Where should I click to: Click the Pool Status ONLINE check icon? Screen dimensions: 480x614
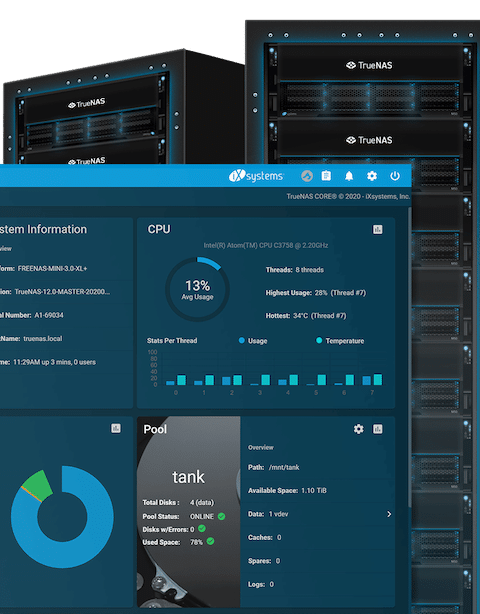pyautogui.click(x=221, y=516)
